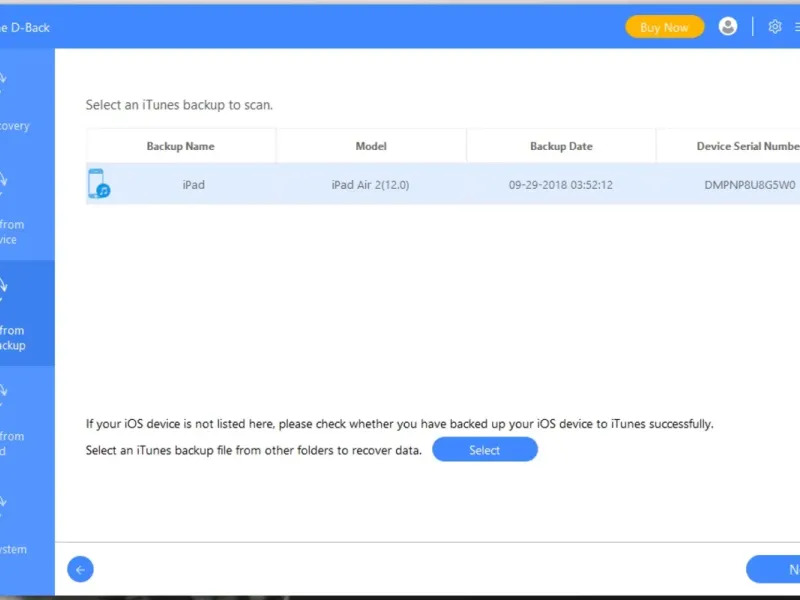Open settings via the gear icon

click(774, 27)
